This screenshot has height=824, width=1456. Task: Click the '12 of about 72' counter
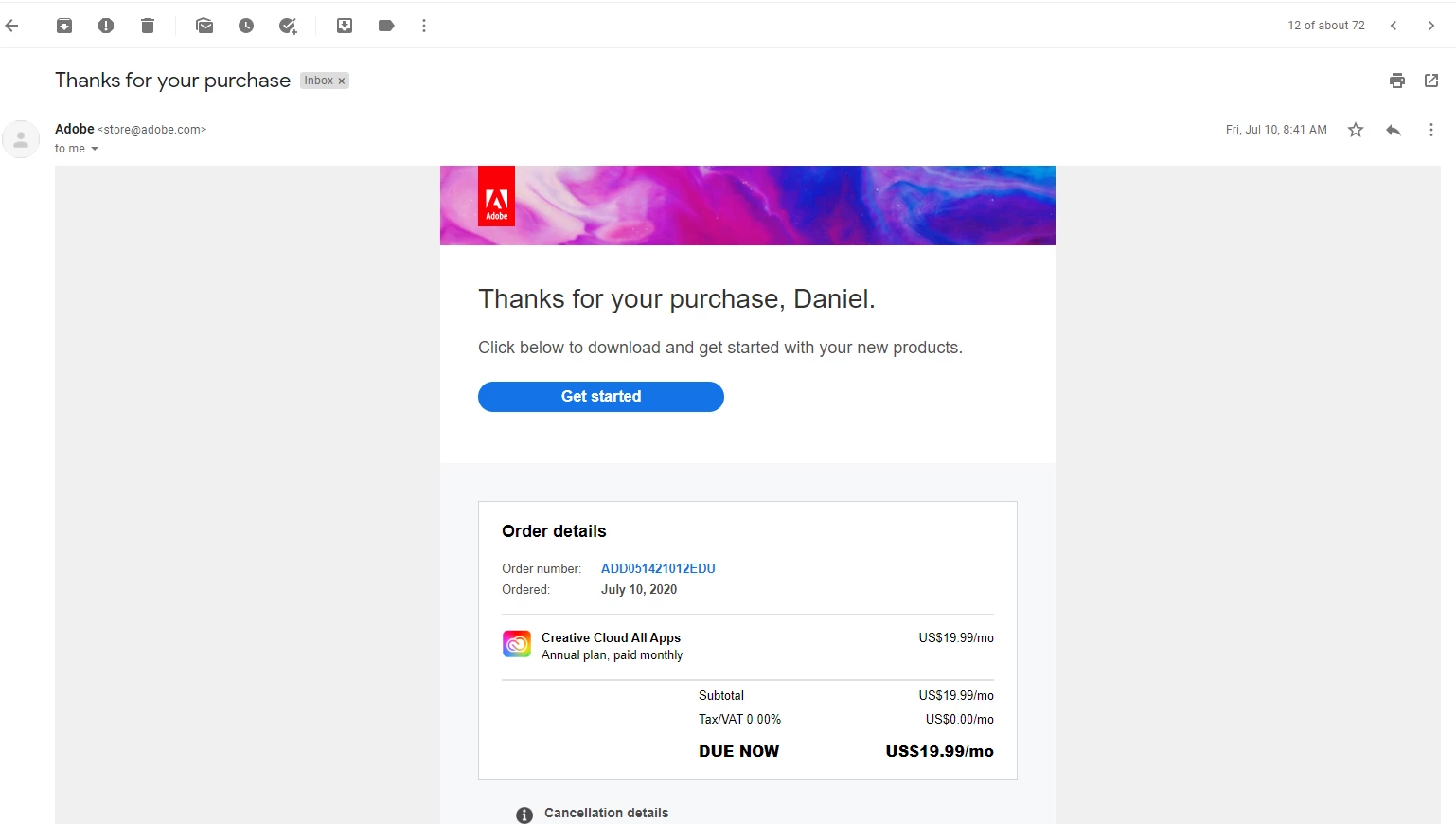point(1326,26)
